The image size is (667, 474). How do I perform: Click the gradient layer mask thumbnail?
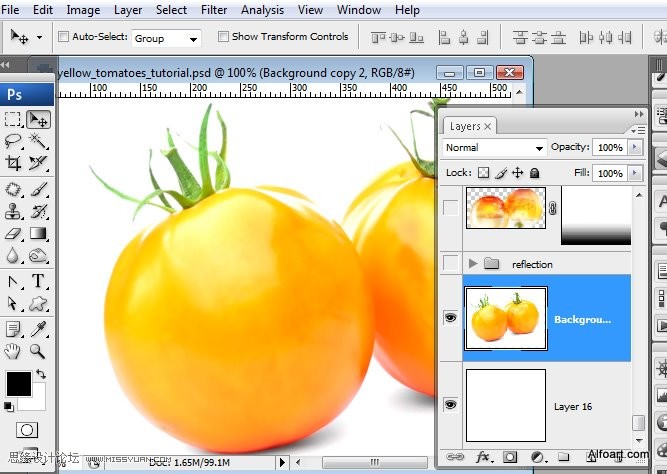[596, 215]
